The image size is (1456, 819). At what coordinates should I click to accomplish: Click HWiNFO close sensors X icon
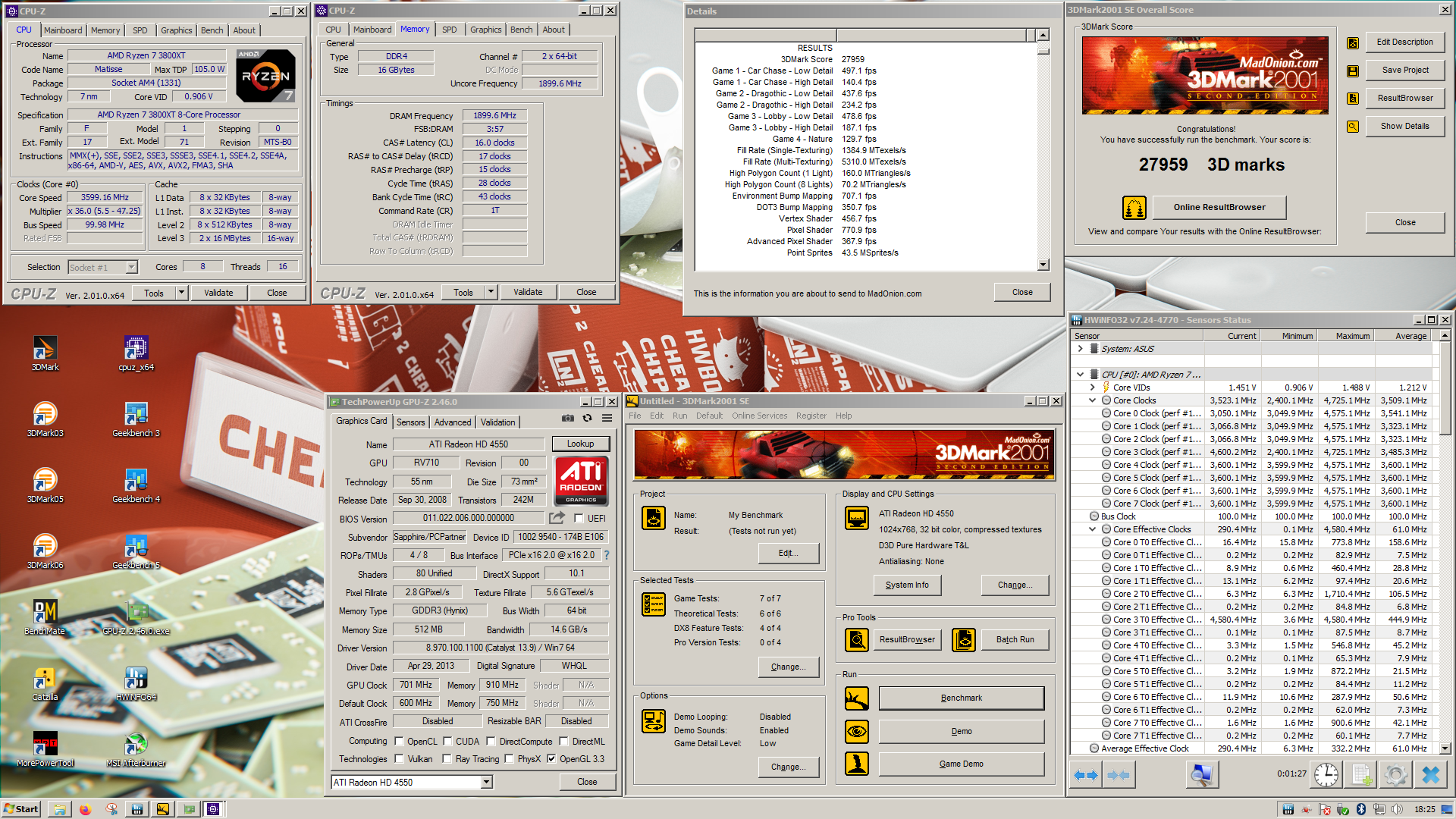tap(1430, 775)
